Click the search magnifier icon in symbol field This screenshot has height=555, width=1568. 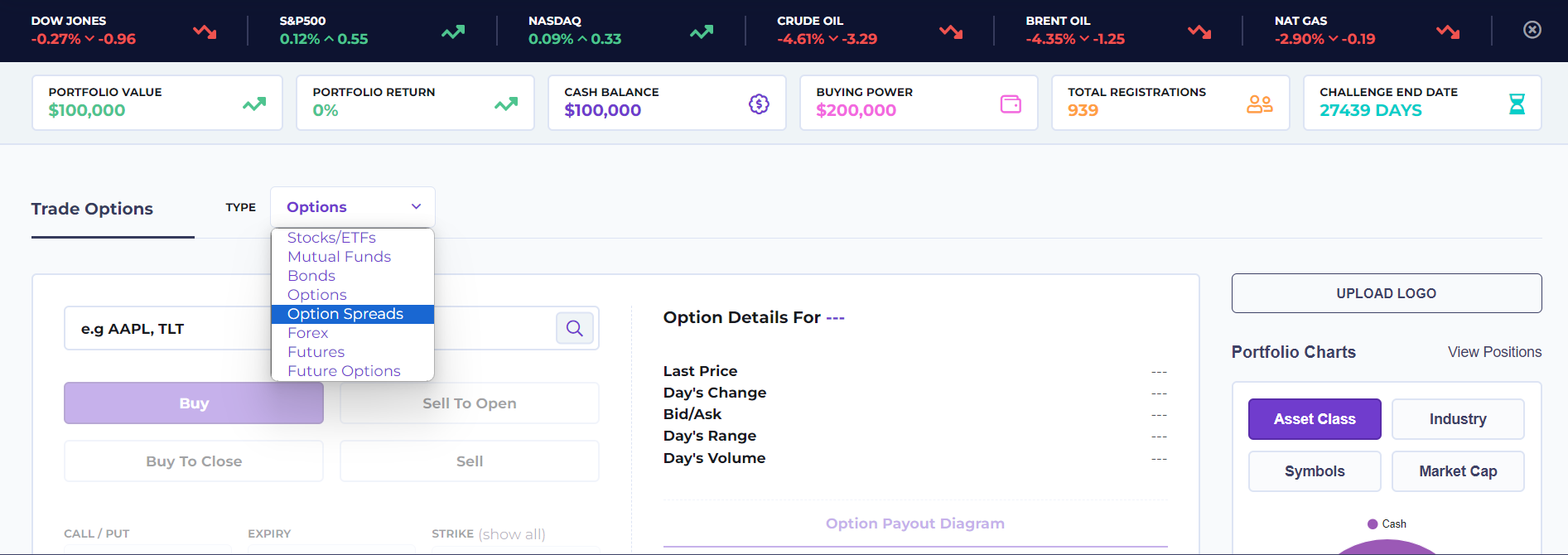(574, 328)
